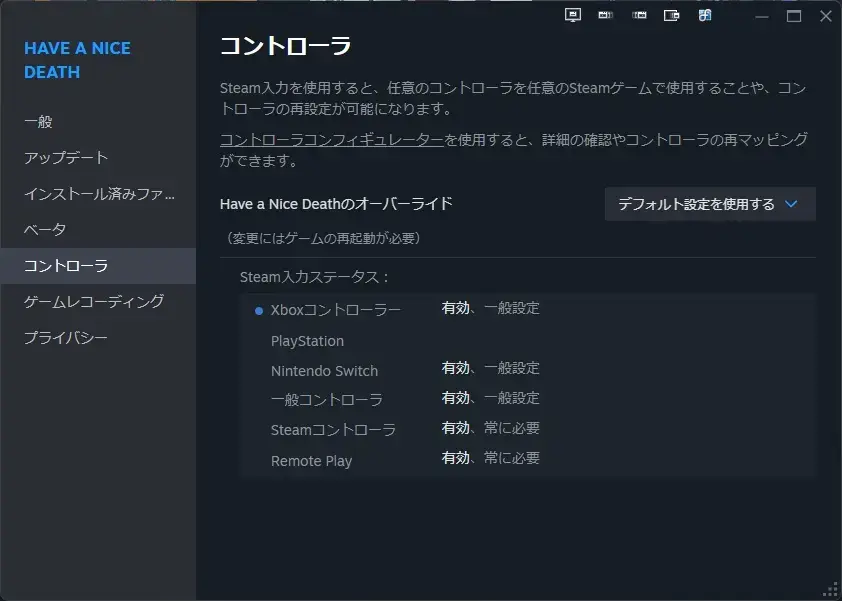Click the （変更にはゲームの再起動が必要） note
The height and width of the screenshot is (601, 842).
click(x=324, y=238)
